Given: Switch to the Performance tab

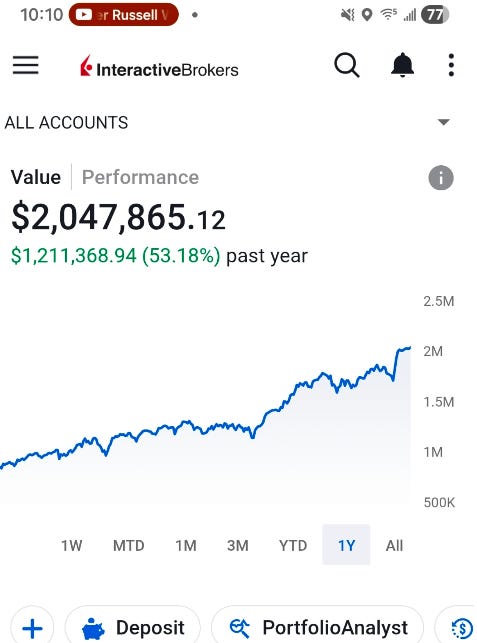Looking at the screenshot, I should pyautogui.click(x=140, y=177).
